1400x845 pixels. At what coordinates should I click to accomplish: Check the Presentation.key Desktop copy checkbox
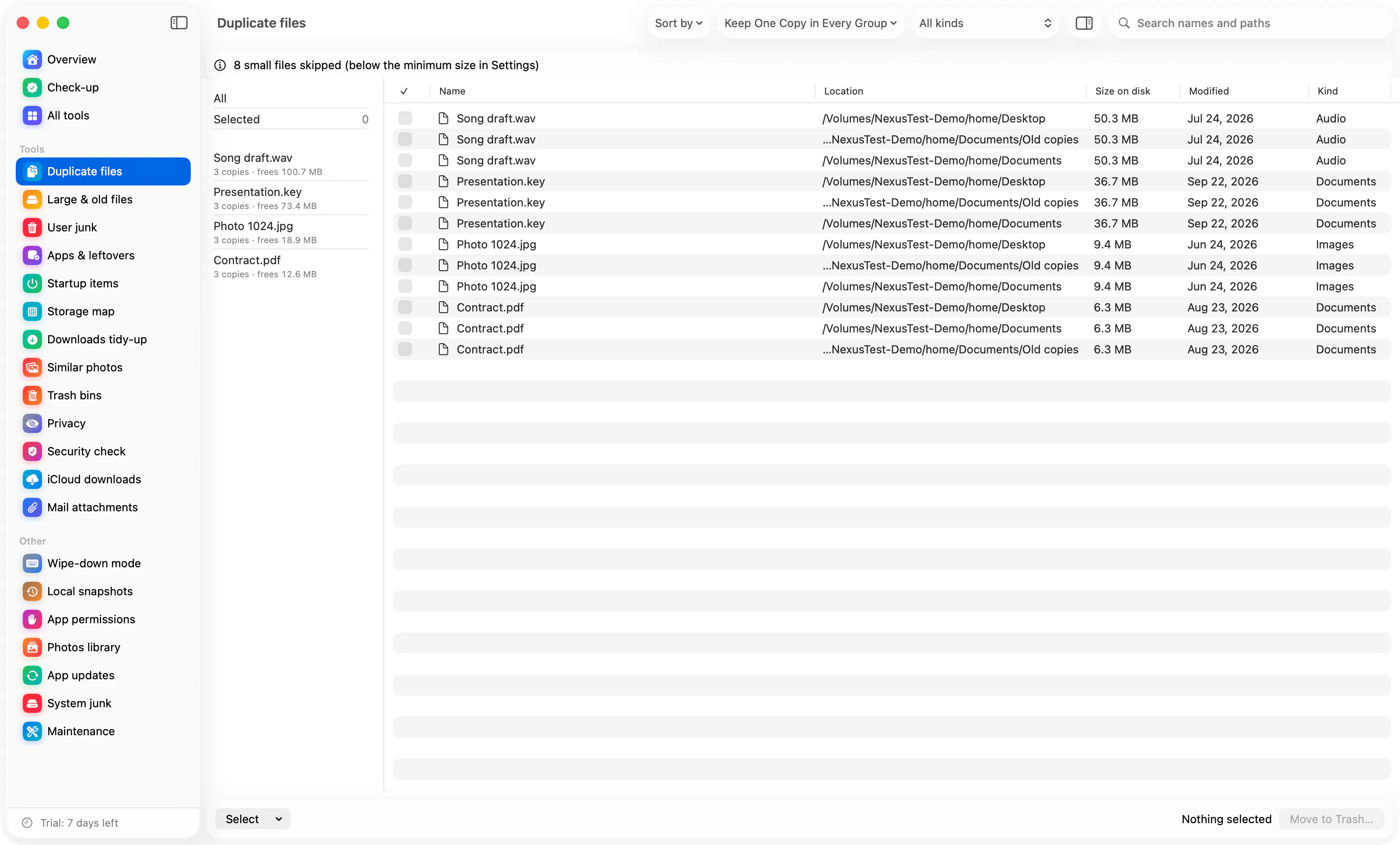click(405, 181)
